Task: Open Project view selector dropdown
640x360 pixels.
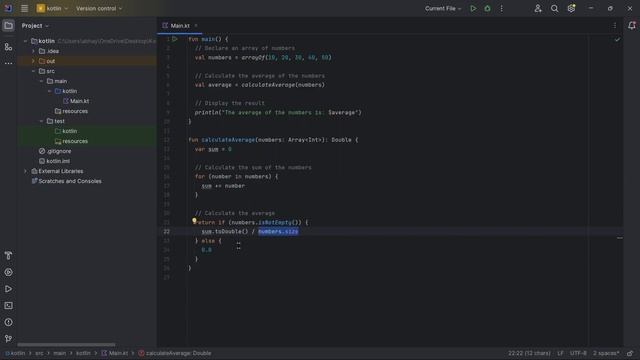Action: click(35, 26)
